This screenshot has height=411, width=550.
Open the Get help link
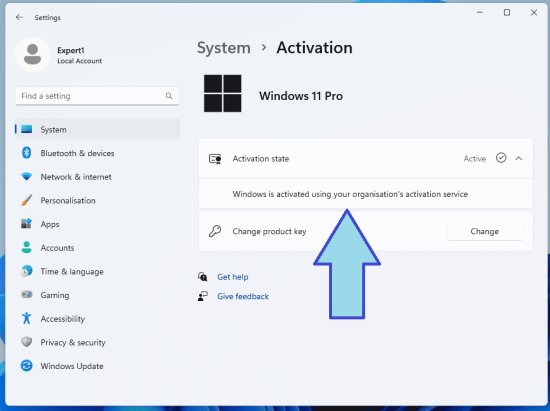click(233, 277)
